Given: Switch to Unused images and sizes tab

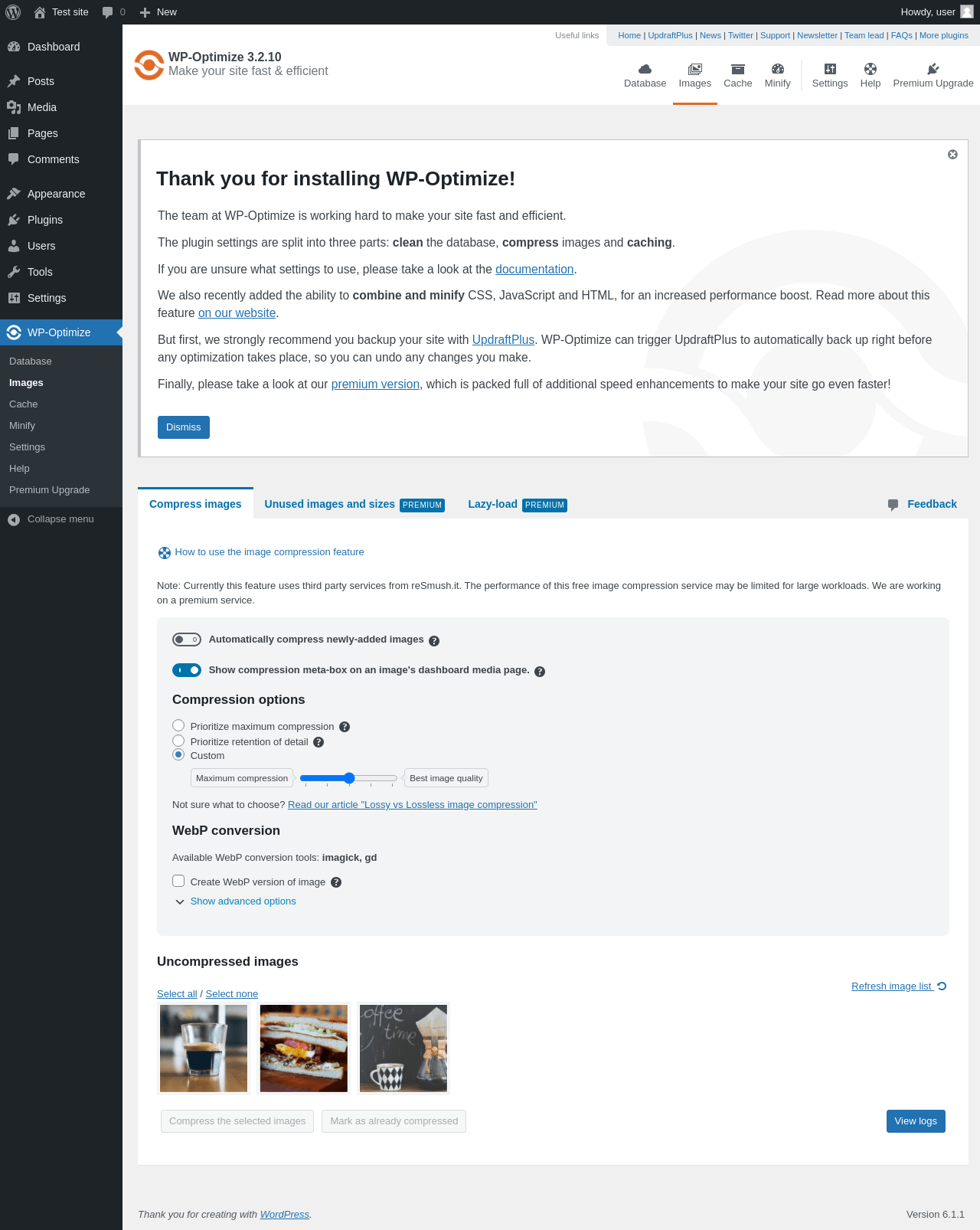Looking at the screenshot, I should 354,504.
